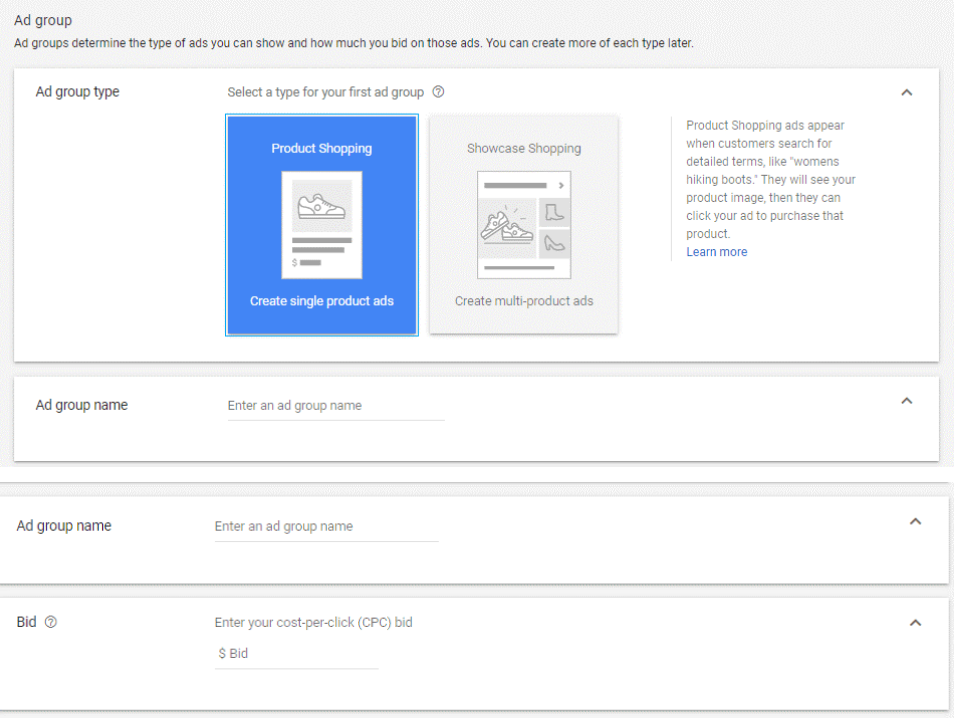Click the multi-product showcase illustration

coord(524,225)
